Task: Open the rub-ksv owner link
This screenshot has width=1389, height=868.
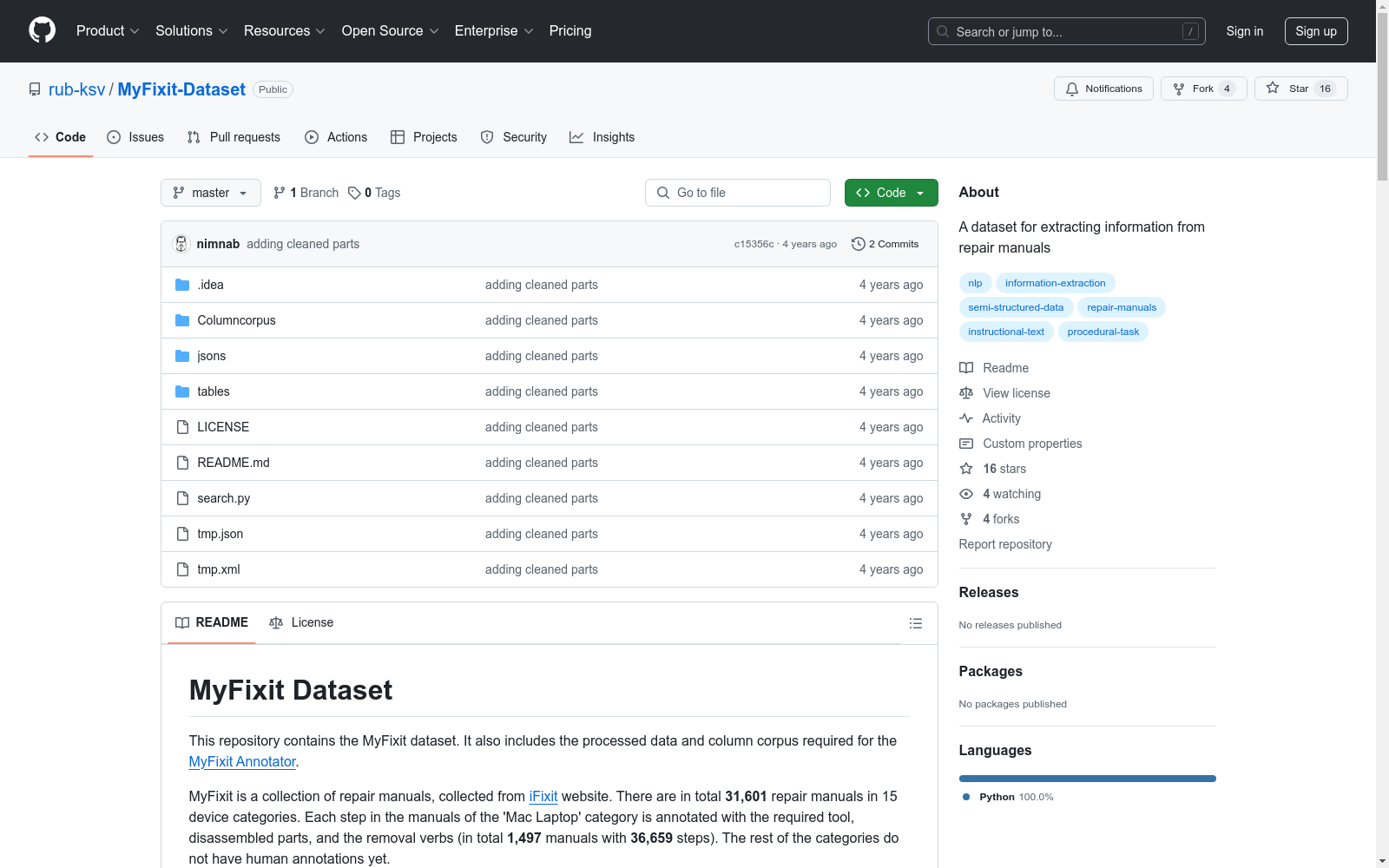Action: pos(76,89)
